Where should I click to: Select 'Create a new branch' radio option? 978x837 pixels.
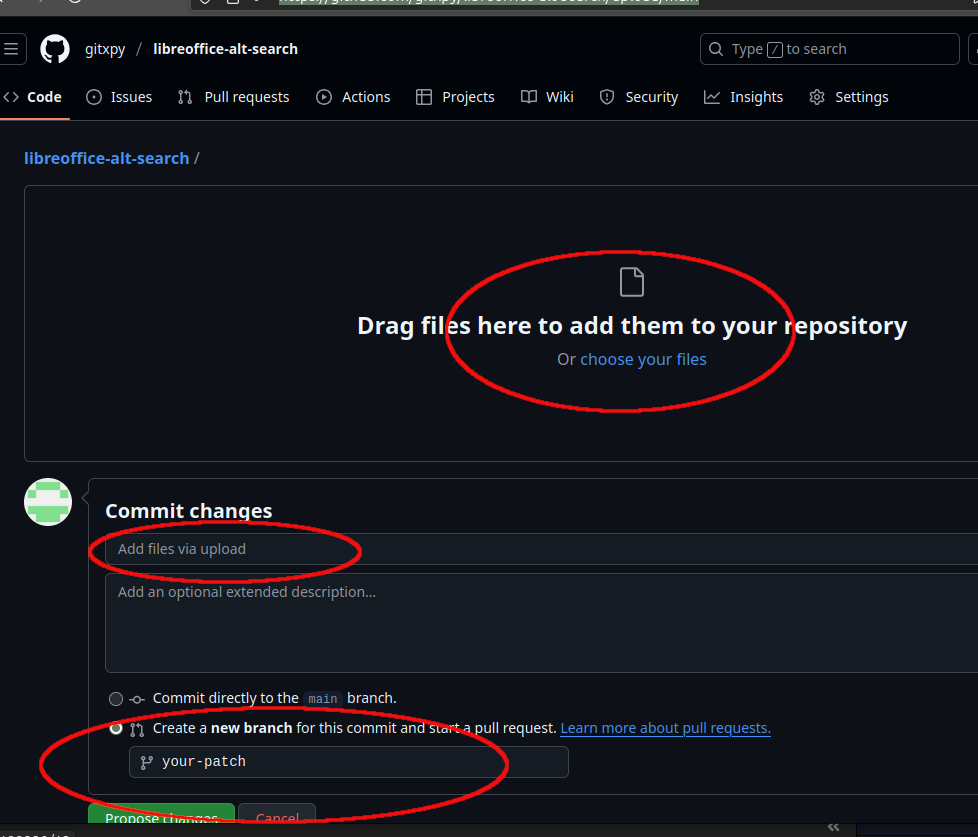116,728
